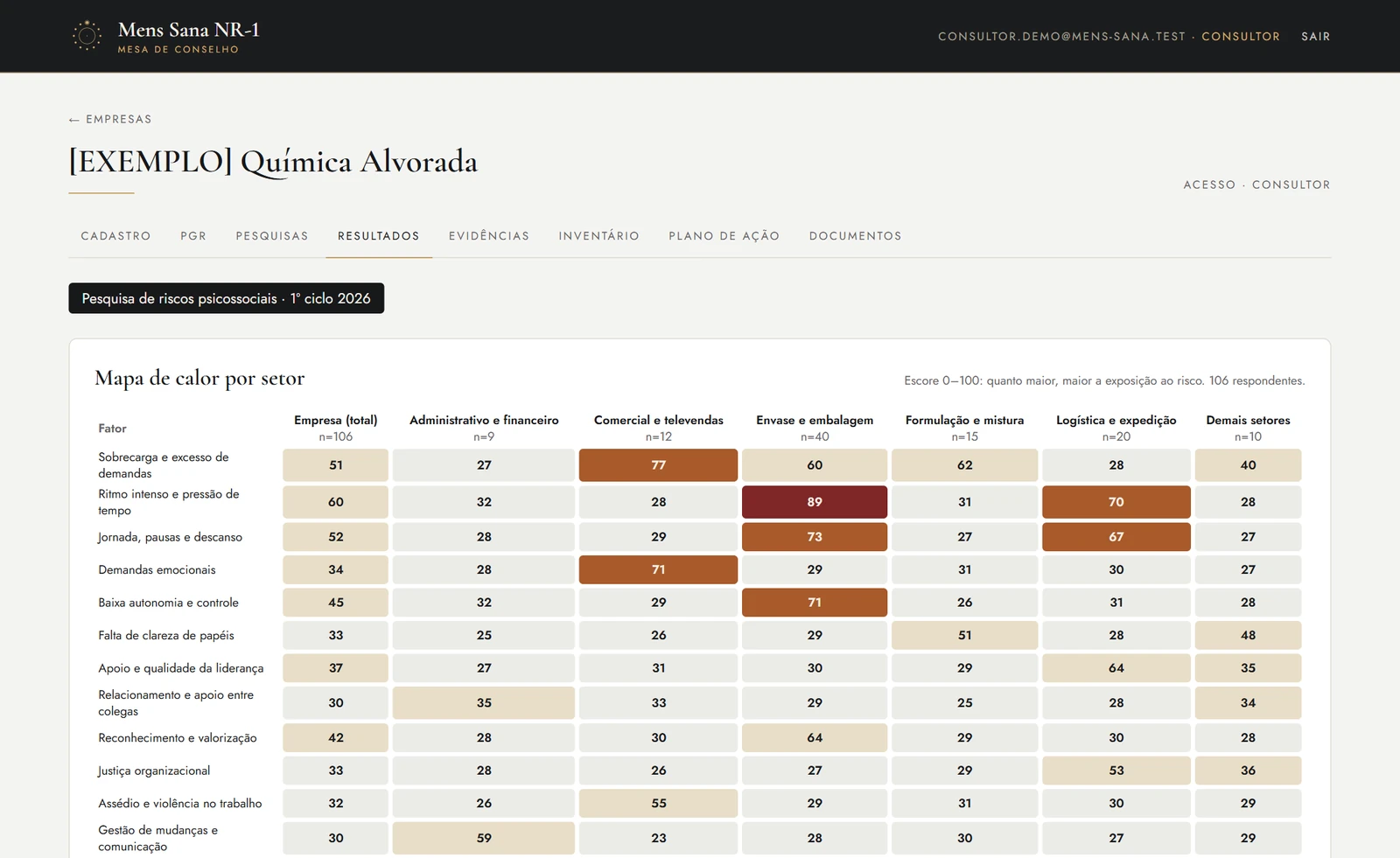Screen dimensions: 1400x858
Task: Click the Logística e expedição column header
Action: [x=1116, y=428]
